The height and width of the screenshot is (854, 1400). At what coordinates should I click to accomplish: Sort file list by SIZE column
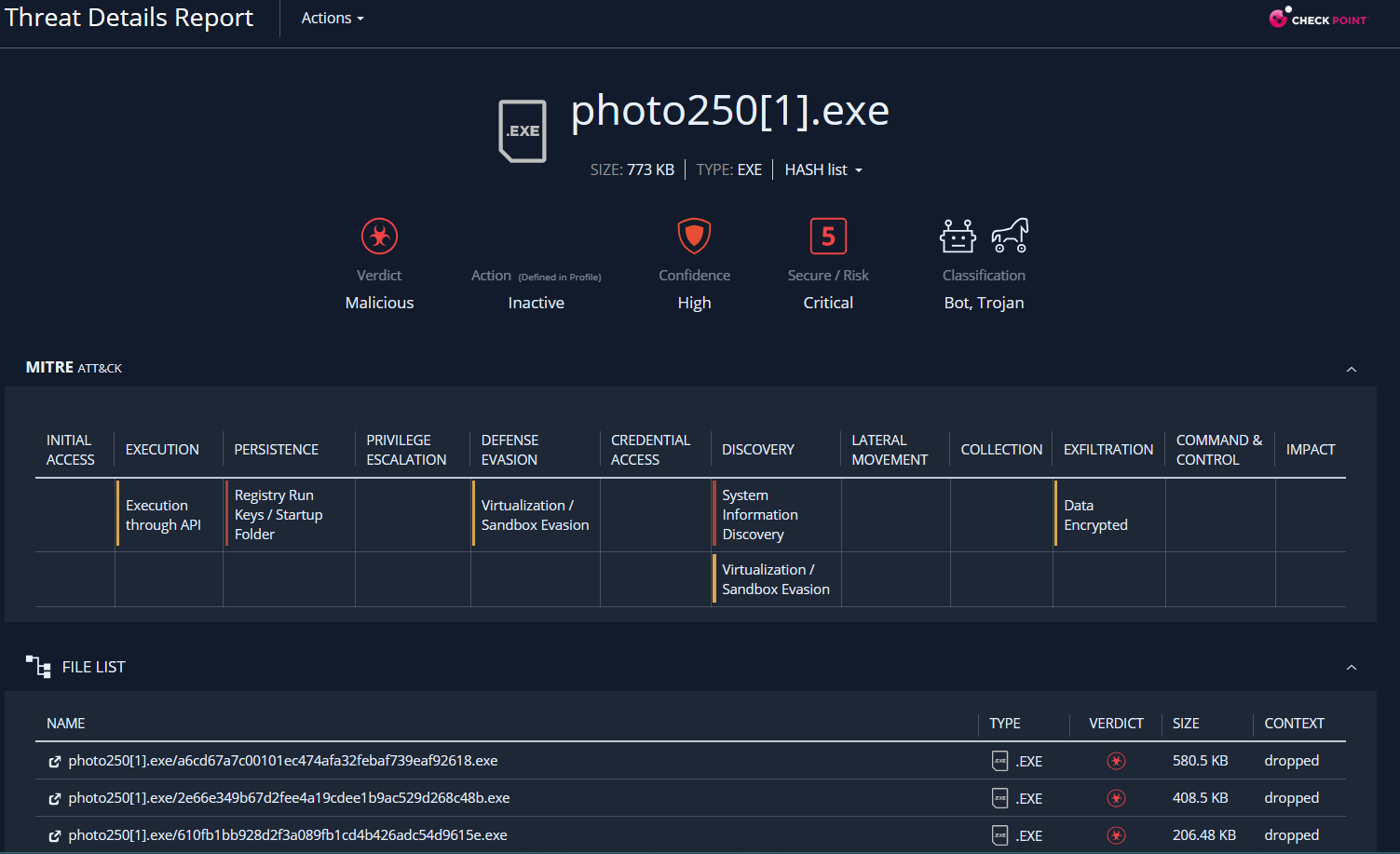(x=1186, y=724)
